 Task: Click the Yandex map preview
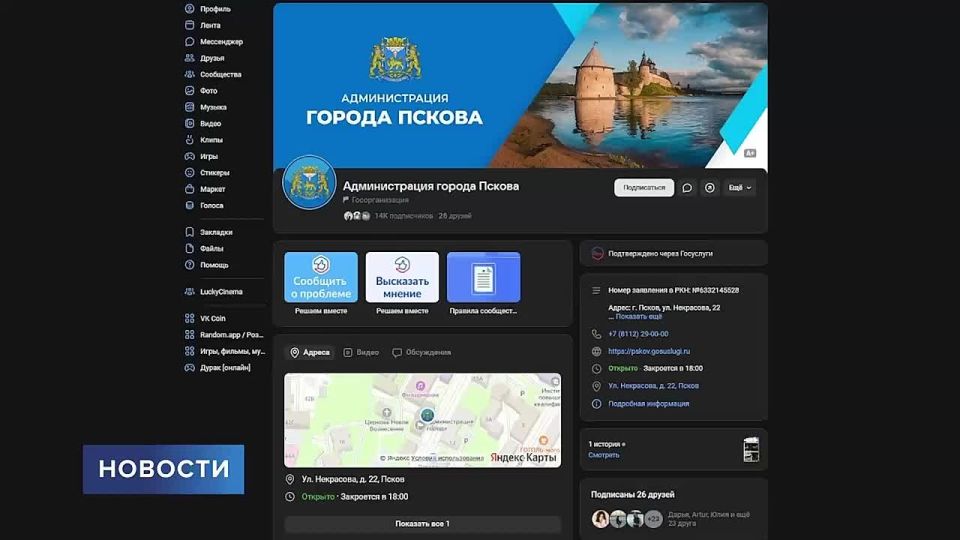pyautogui.click(x=422, y=421)
